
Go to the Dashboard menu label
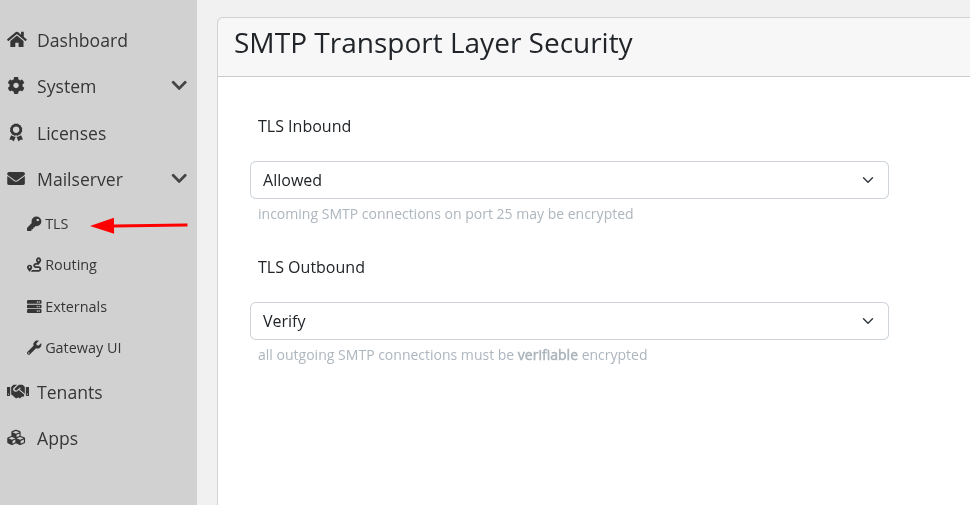click(x=82, y=41)
